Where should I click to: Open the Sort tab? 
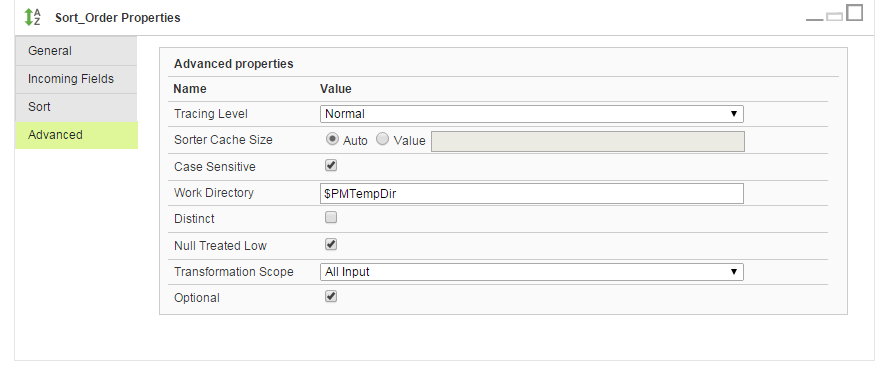click(x=76, y=107)
